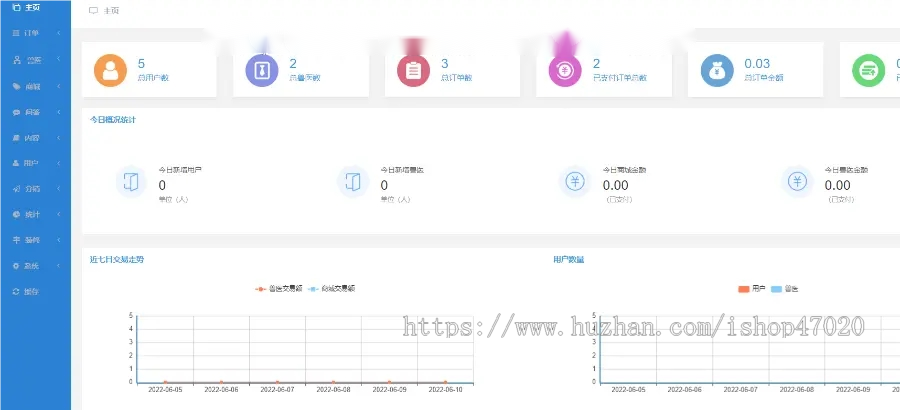Expand the 用户 sidebar menu chevron
Viewport: 900px width, 410px height.
pyautogui.click(x=59, y=163)
